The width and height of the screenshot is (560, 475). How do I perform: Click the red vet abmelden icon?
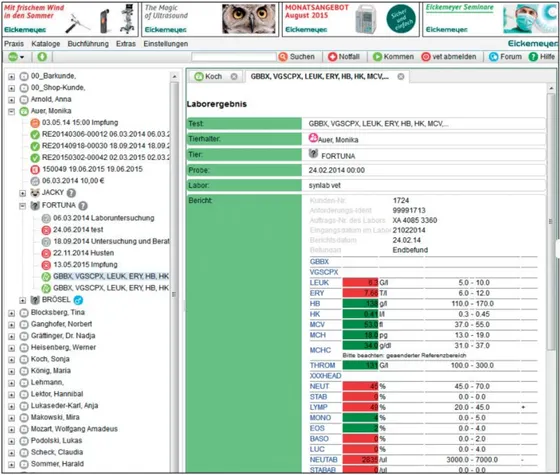point(426,57)
